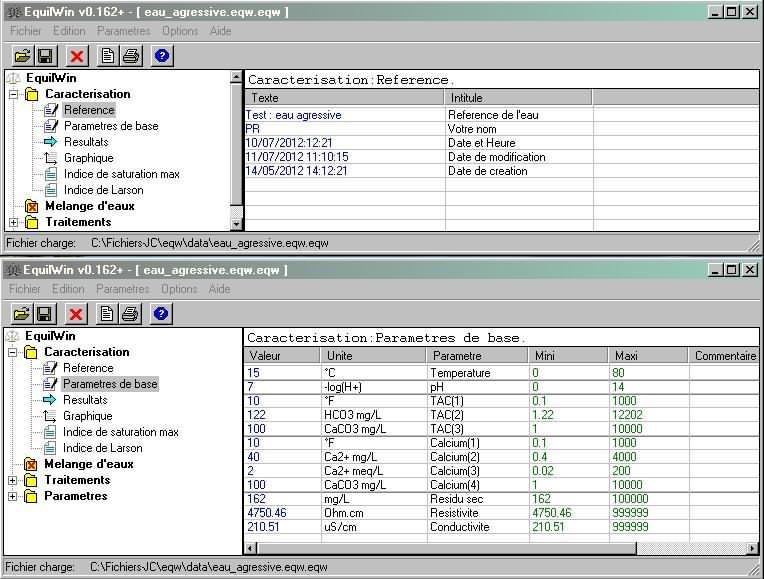
Task: Click the vertical scrollbar thumb in the top tree panel
Action: (x=236, y=144)
